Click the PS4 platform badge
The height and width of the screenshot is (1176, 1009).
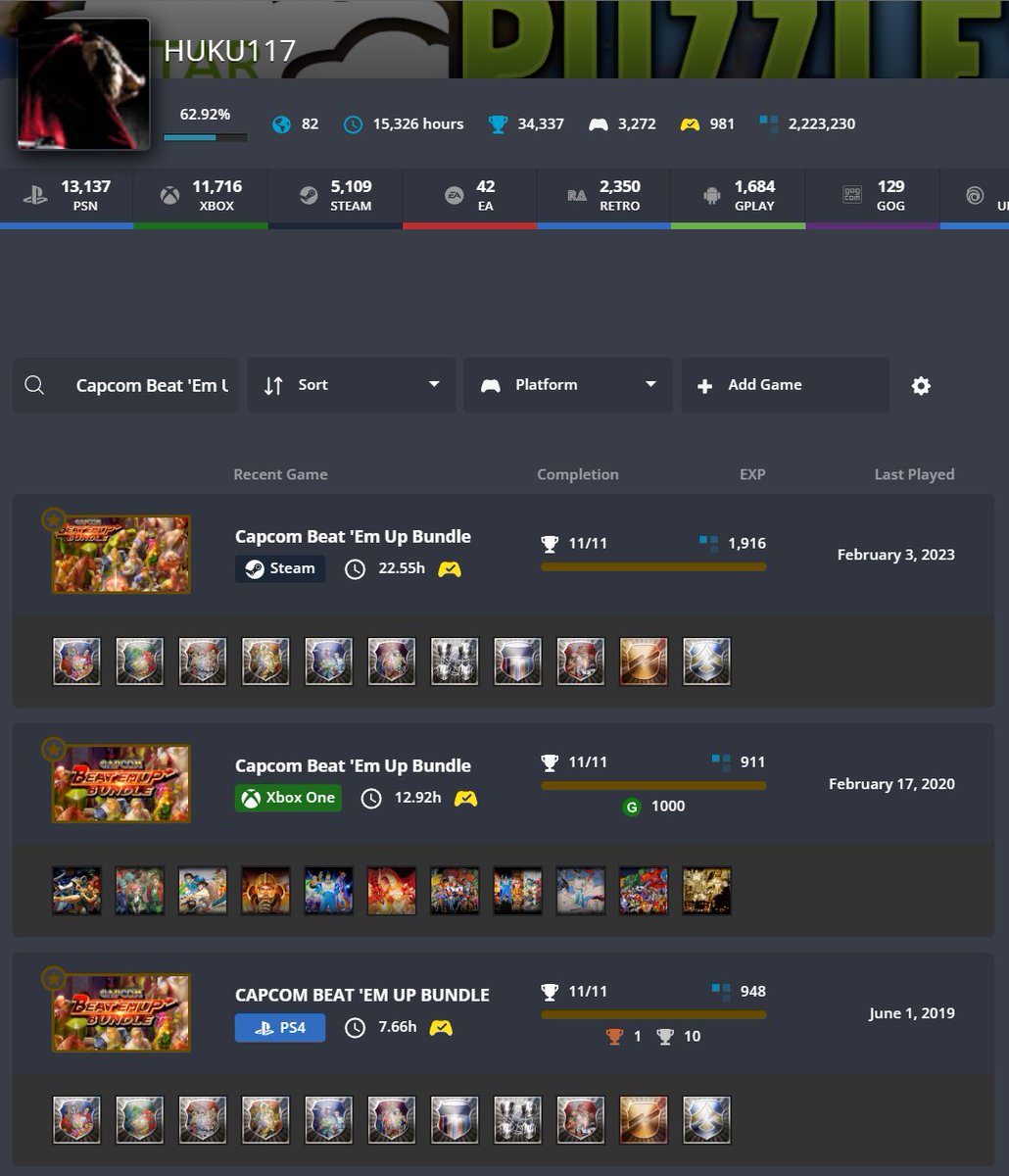(280, 1027)
